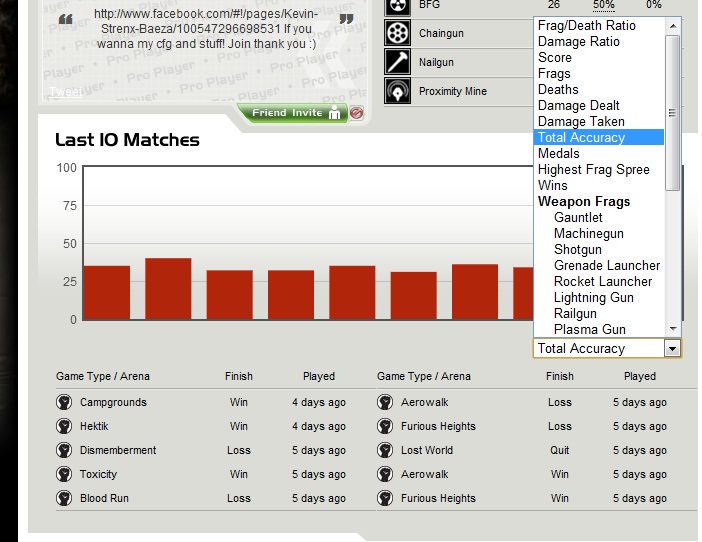Click the dropdown list scroll down arrow
This screenshot has width=702, height=542.
click(x=673, y=328)
